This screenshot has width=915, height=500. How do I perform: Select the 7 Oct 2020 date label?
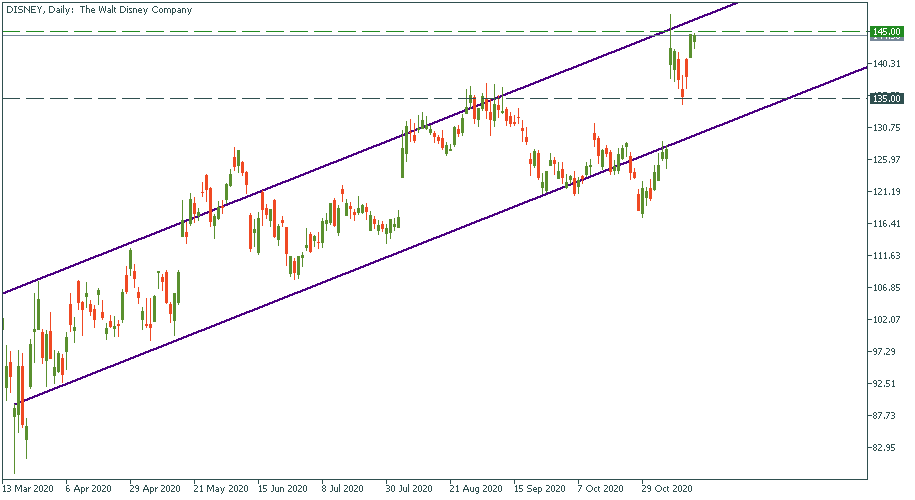click(600, 489)
